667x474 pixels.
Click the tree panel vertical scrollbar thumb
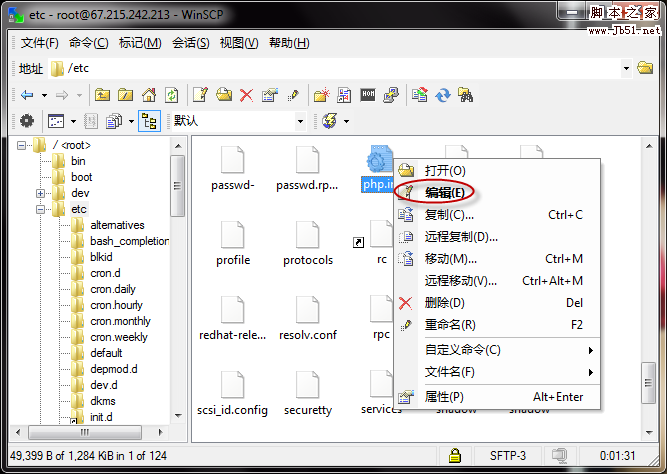(x=177, y=186)
